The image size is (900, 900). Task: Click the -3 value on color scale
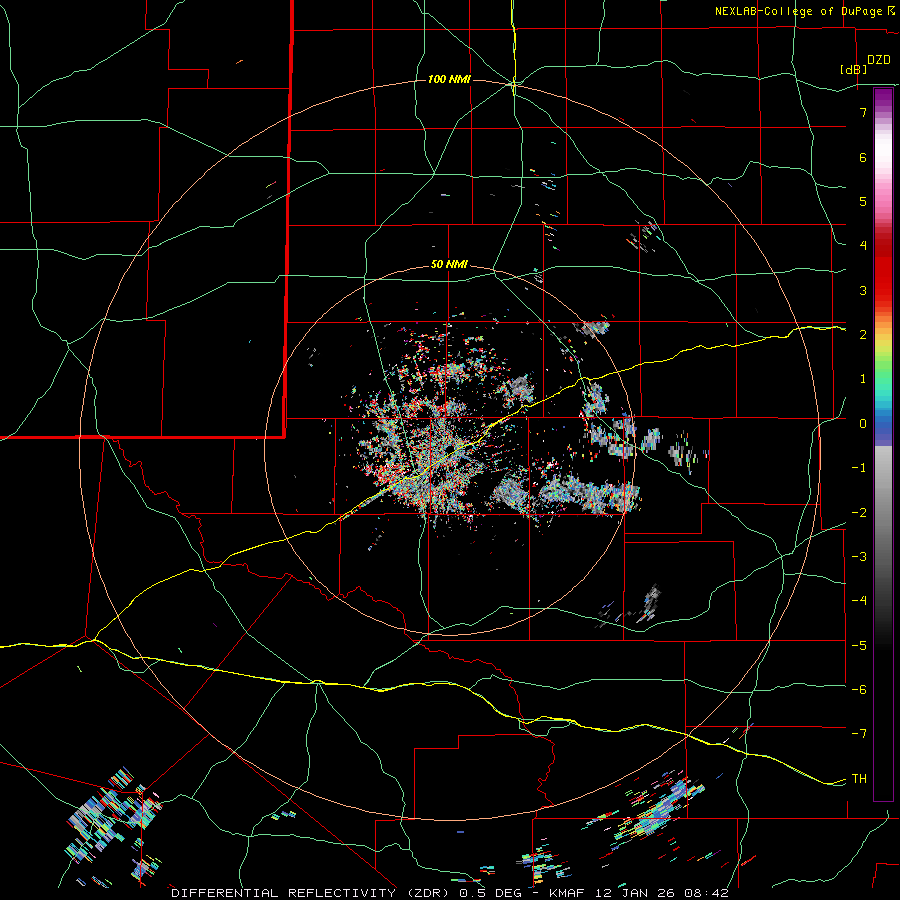click(859, 557)
